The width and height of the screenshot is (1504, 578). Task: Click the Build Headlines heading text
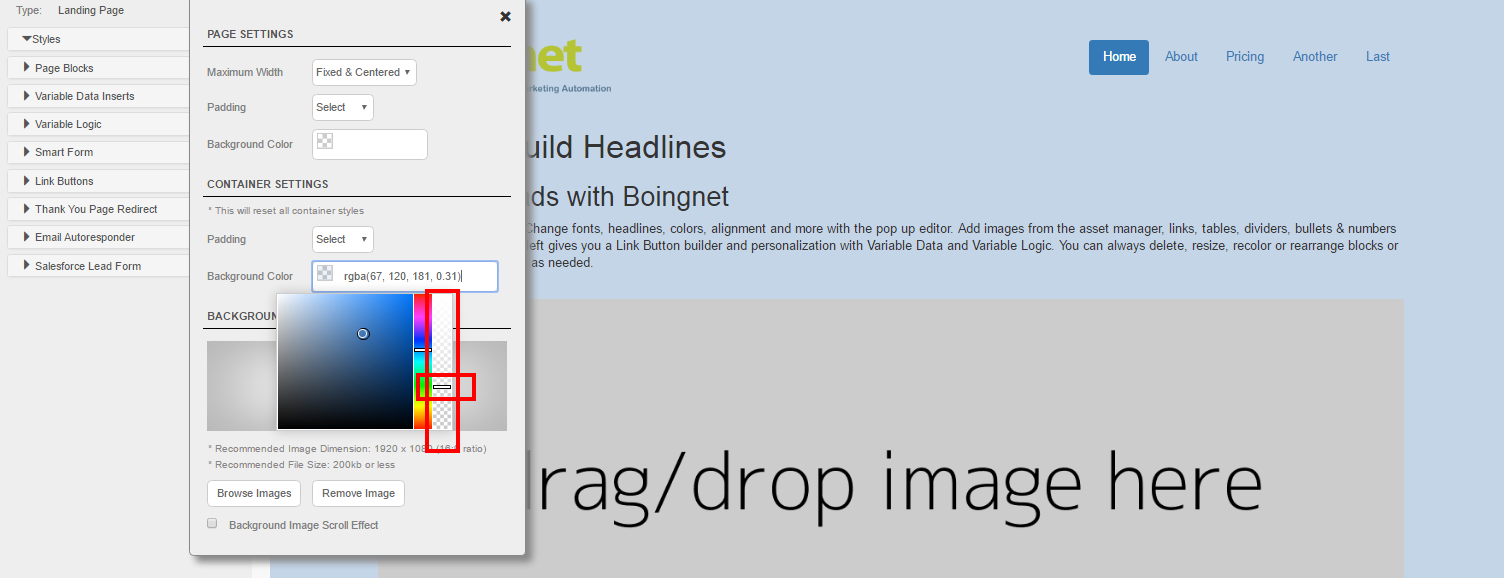[x=626, y=148]
